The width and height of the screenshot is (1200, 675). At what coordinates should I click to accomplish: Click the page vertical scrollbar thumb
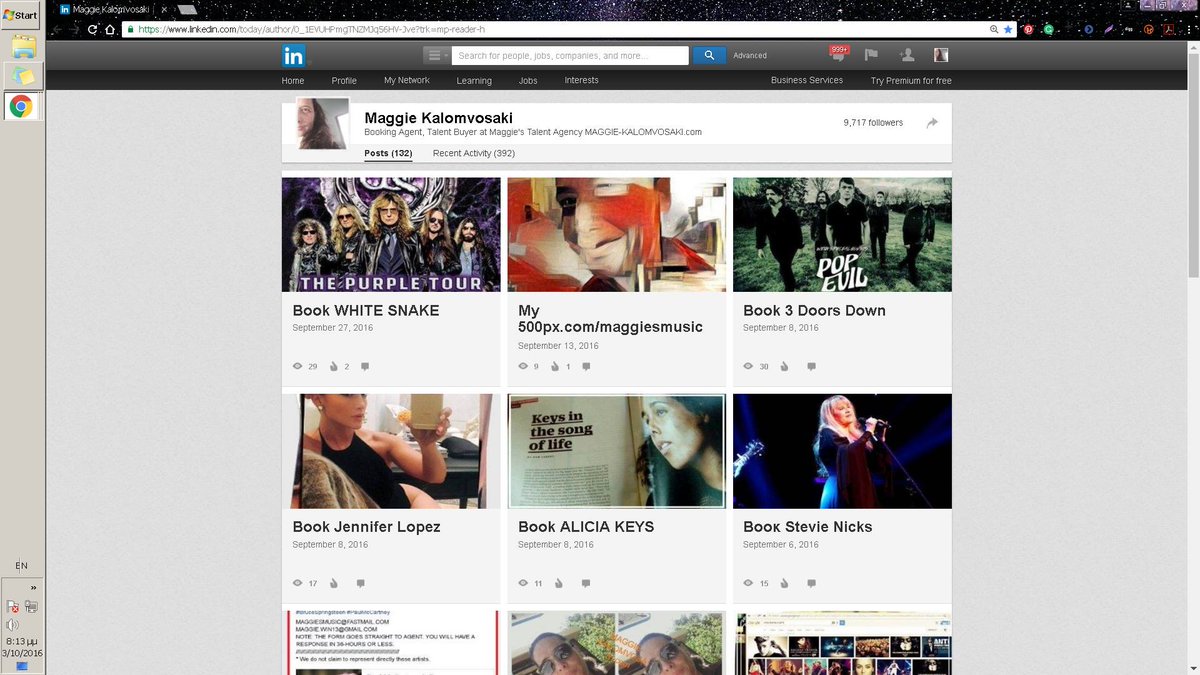[1193, 165]
